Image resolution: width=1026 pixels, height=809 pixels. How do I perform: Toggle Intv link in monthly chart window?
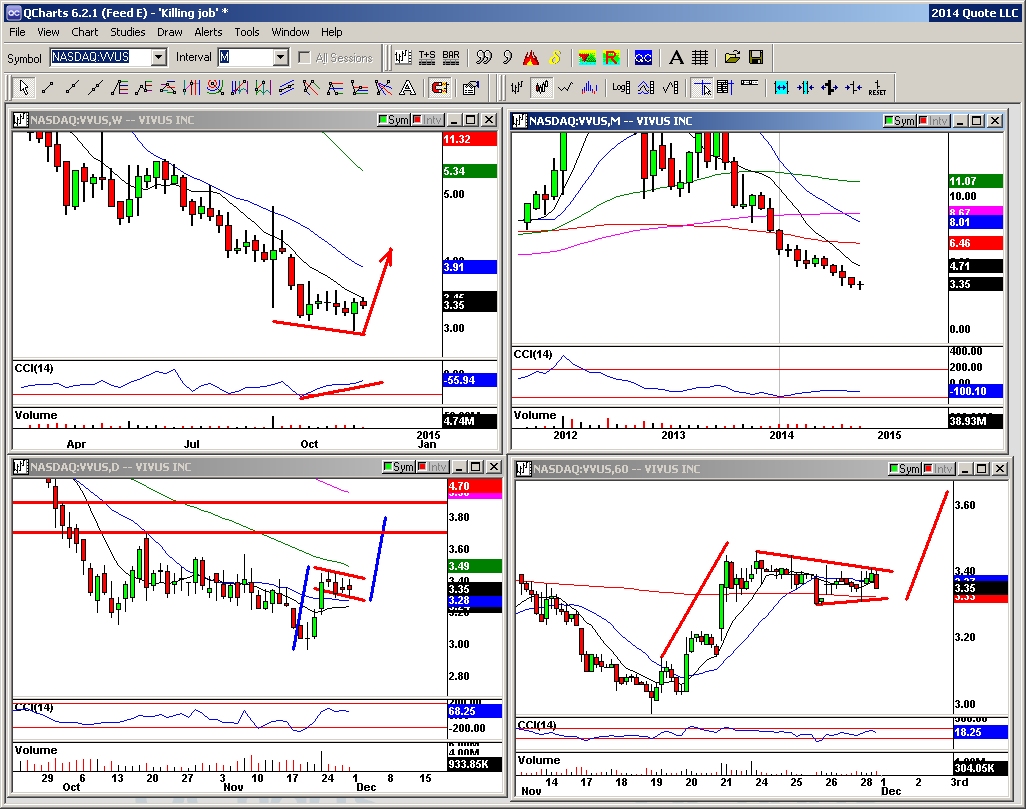(x=934, y=120)
